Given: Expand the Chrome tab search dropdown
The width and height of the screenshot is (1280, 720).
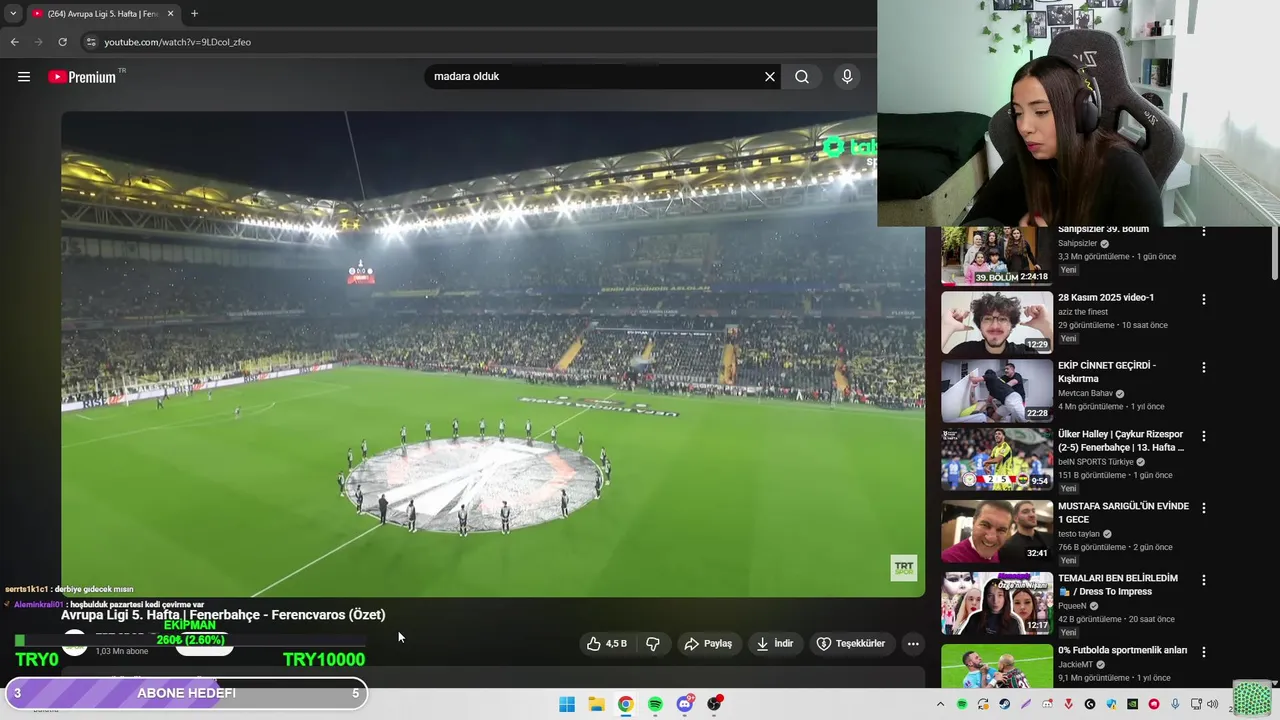Looking at the screenshot, I should pyautogui.click(x=13, y=14).
